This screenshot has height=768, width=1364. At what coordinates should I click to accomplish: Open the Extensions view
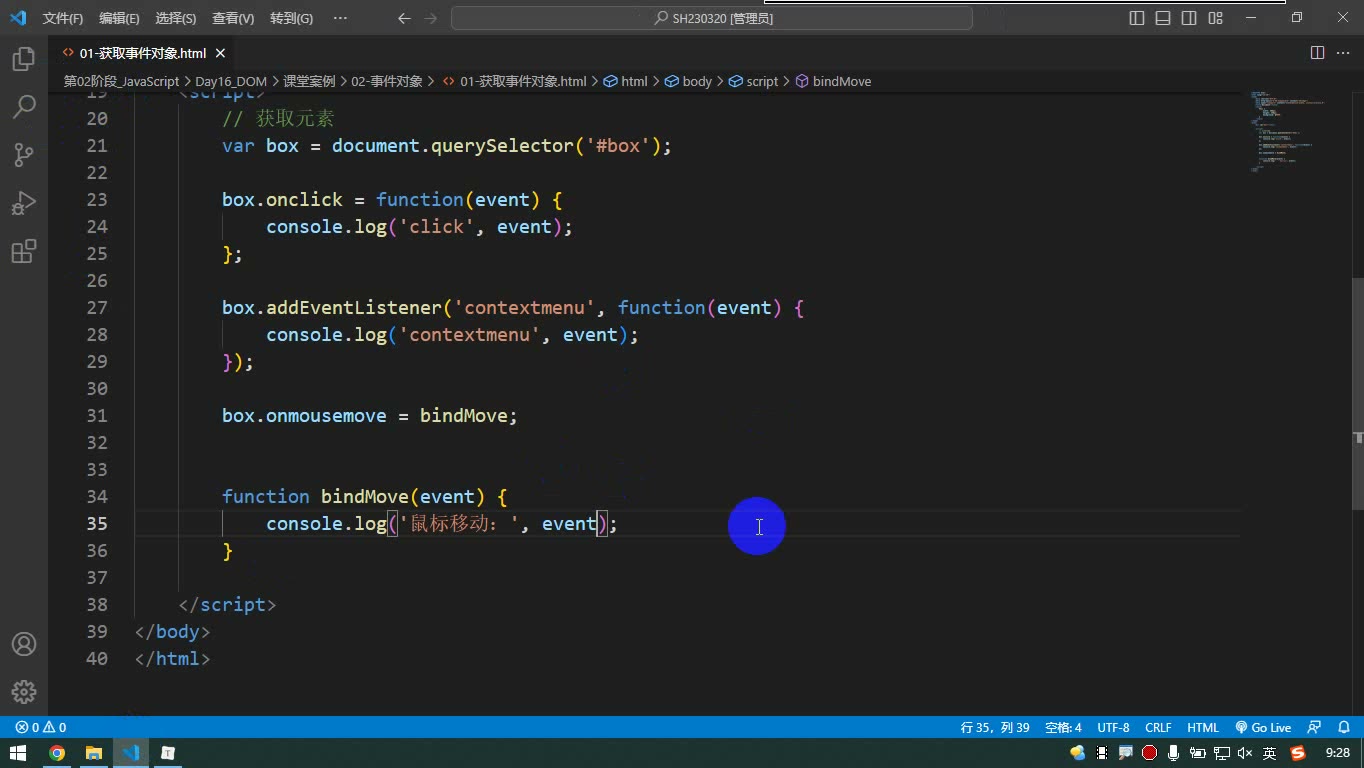24,251
